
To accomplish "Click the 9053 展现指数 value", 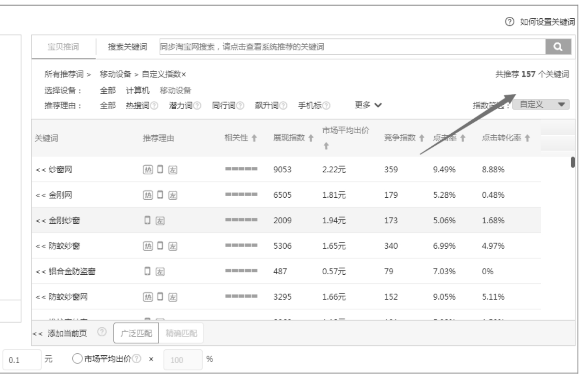I will point(282,170).
